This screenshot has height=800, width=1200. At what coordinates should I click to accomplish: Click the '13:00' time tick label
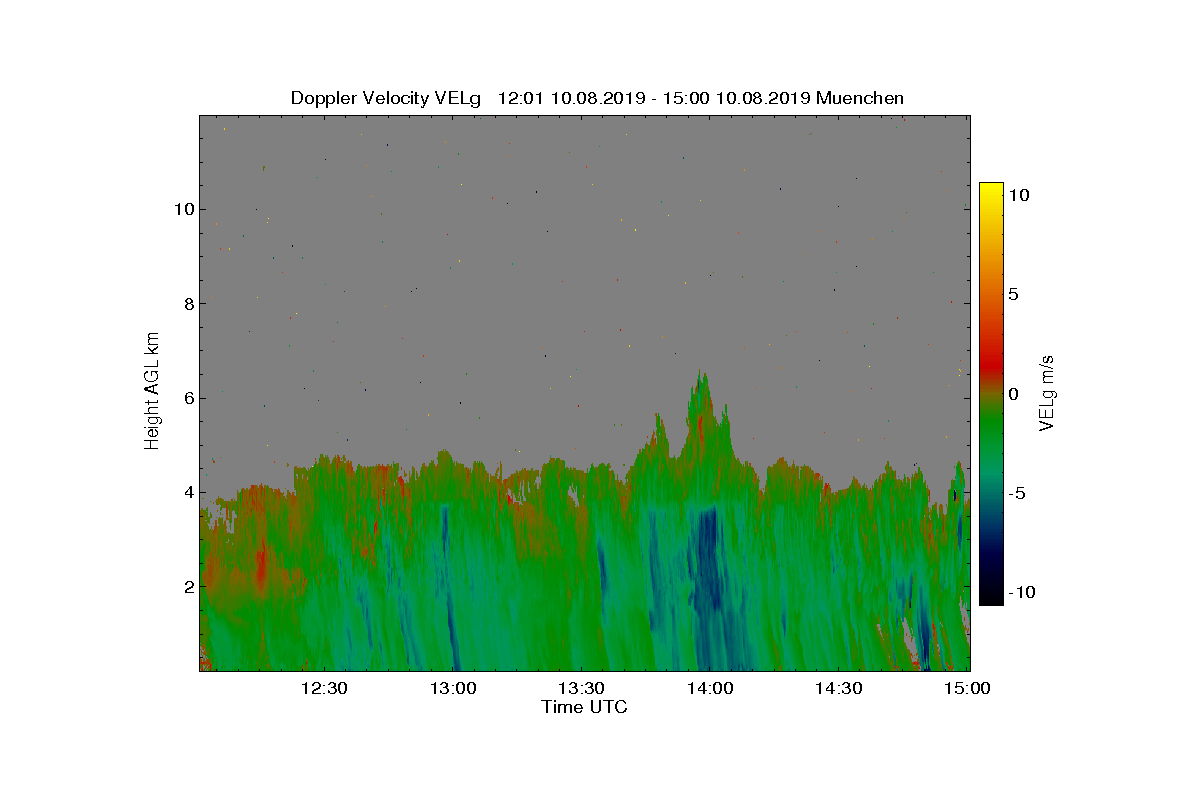[x=452, y=688]
